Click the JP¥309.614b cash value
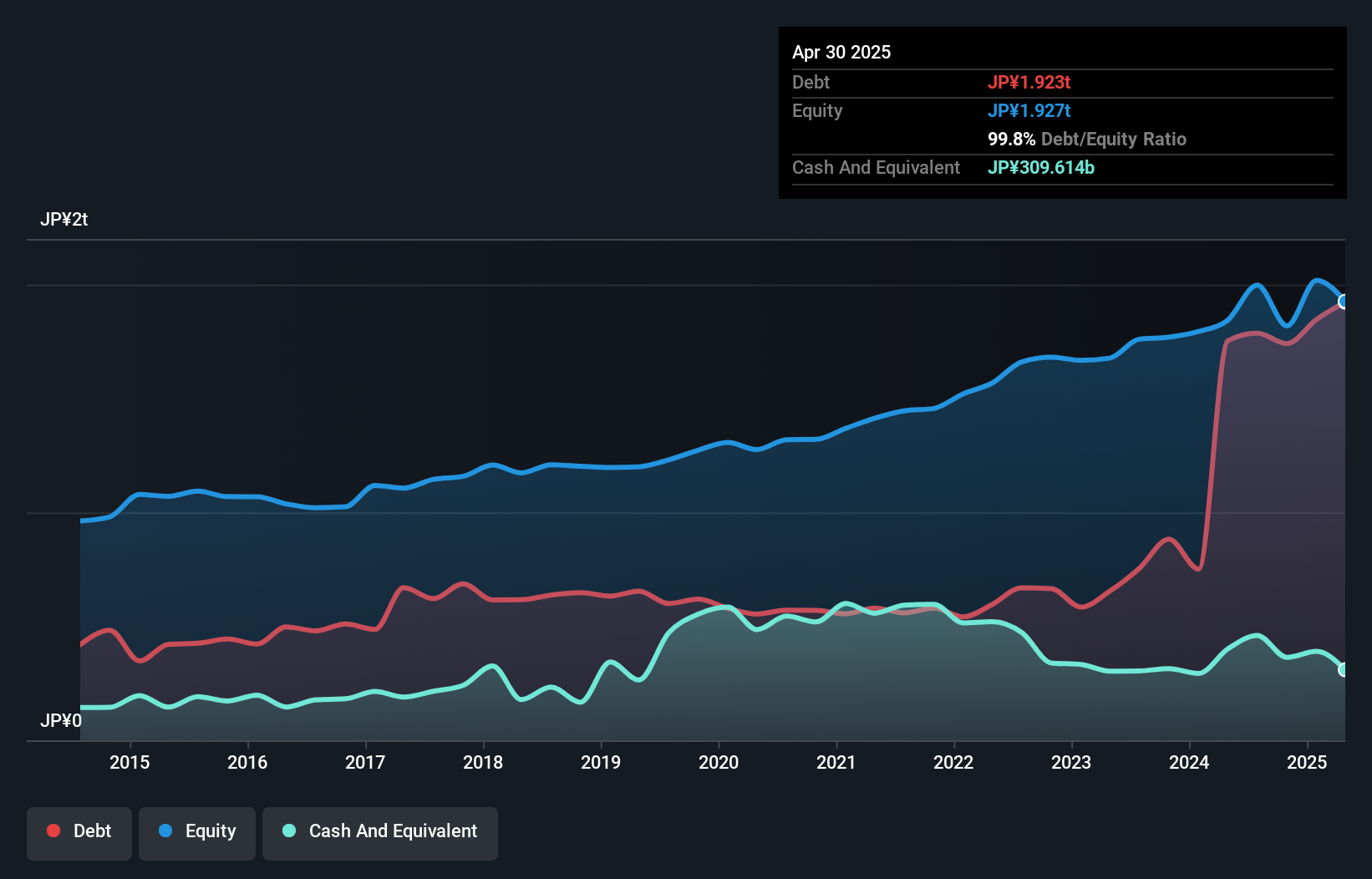The height and width of the screenshot is (879, 1372). [x=1041, y=167]
